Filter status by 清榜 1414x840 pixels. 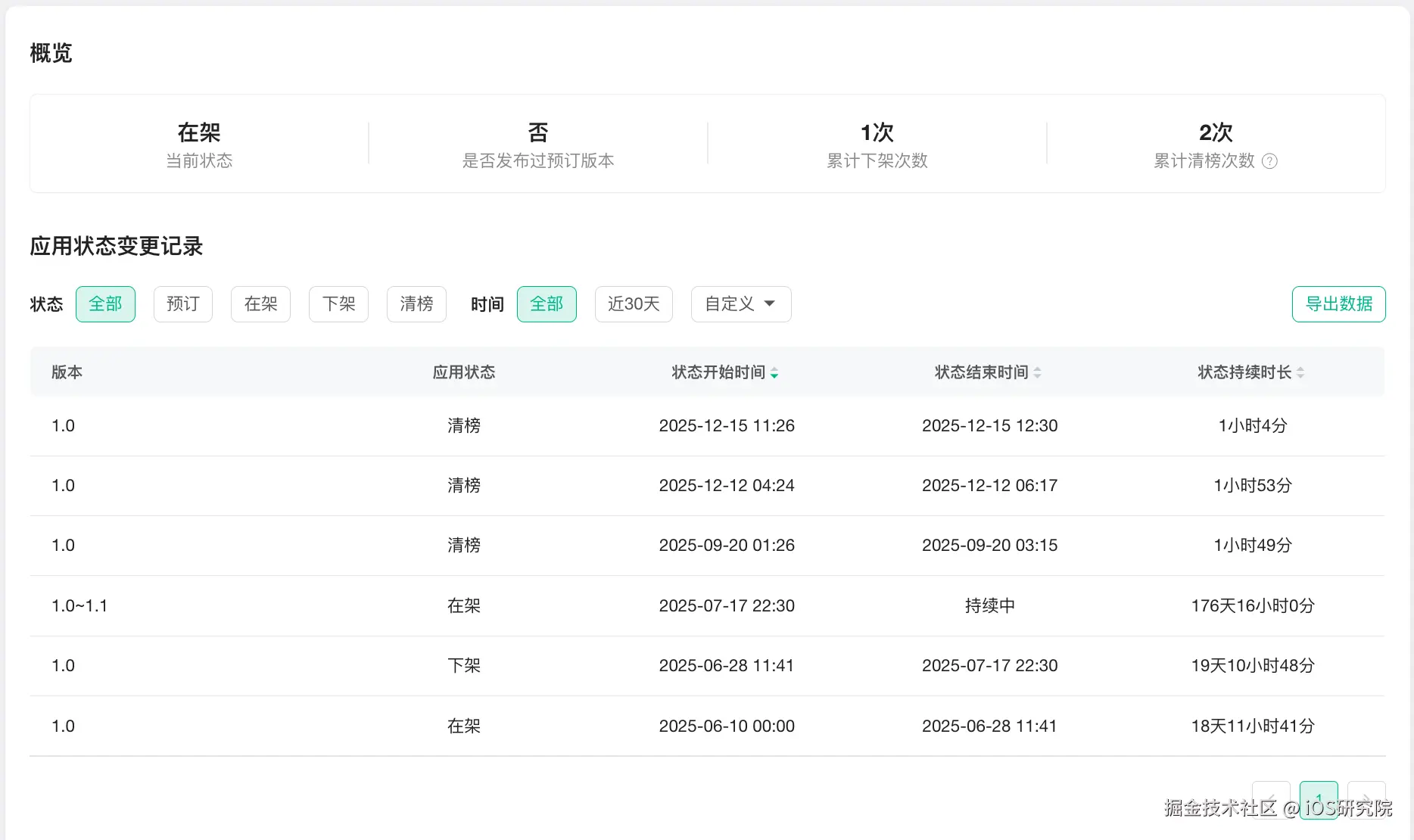[x=416, y=304]
